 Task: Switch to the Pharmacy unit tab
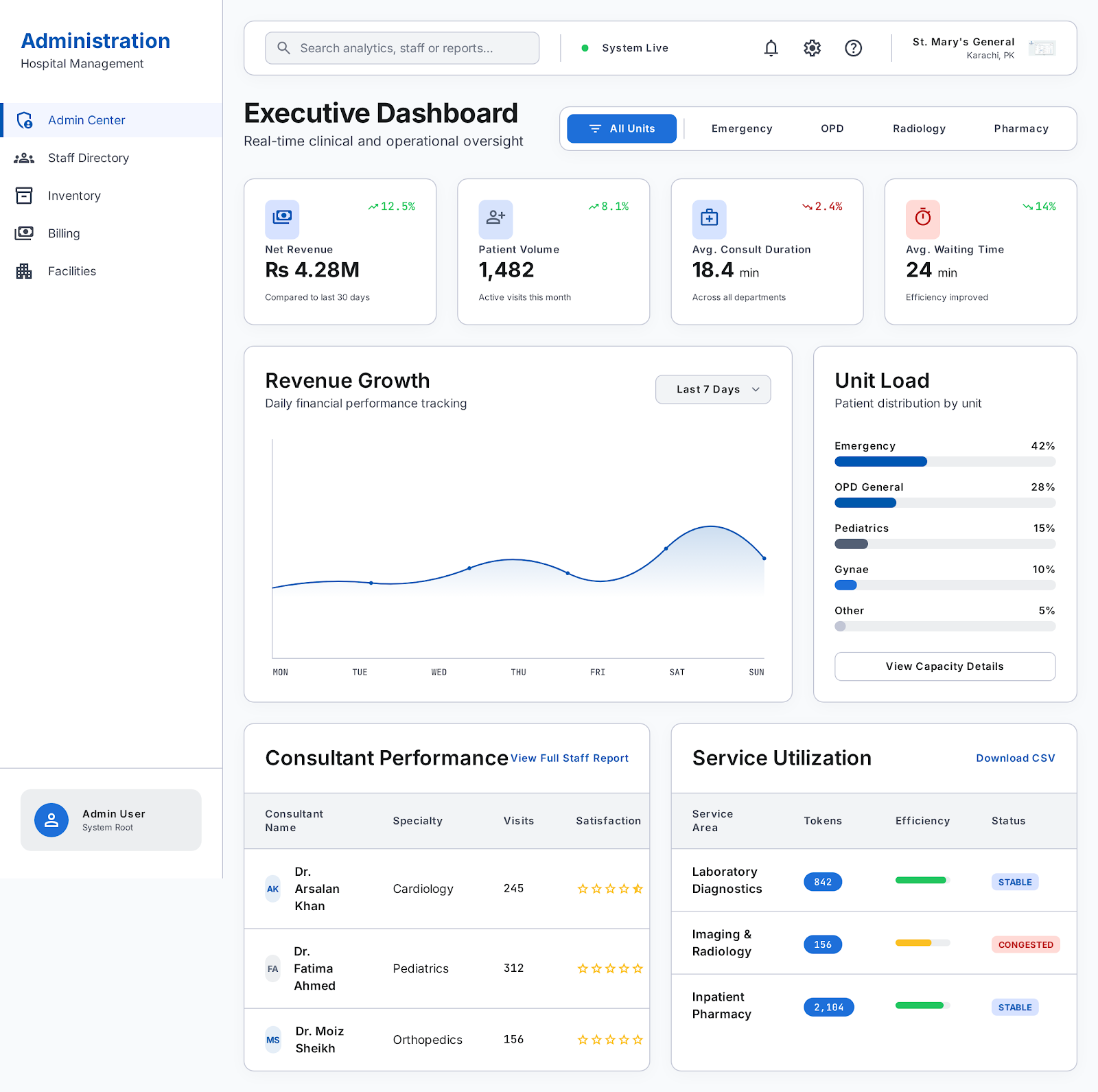1021,129
